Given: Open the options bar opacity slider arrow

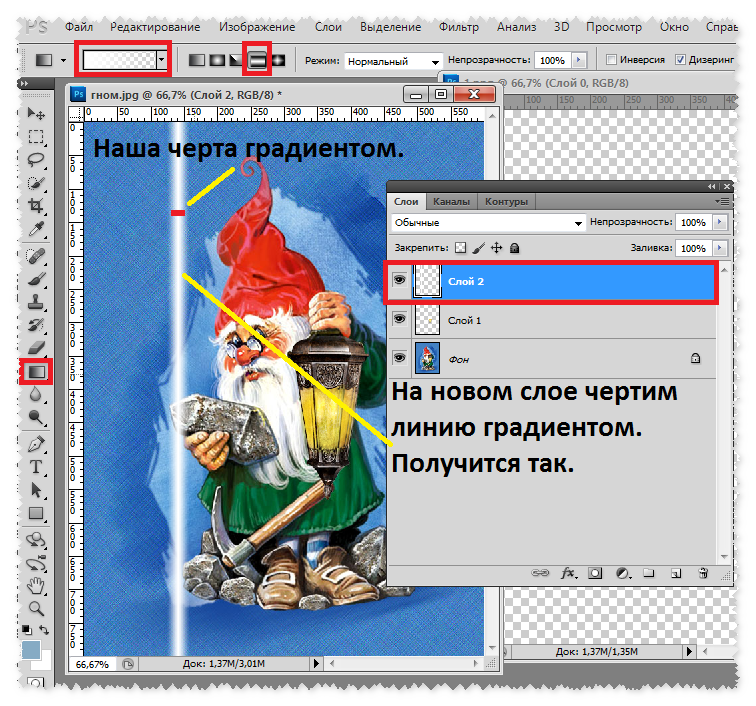Looking at the screenshot, I should pyautogui.click(x=579, y=60).
